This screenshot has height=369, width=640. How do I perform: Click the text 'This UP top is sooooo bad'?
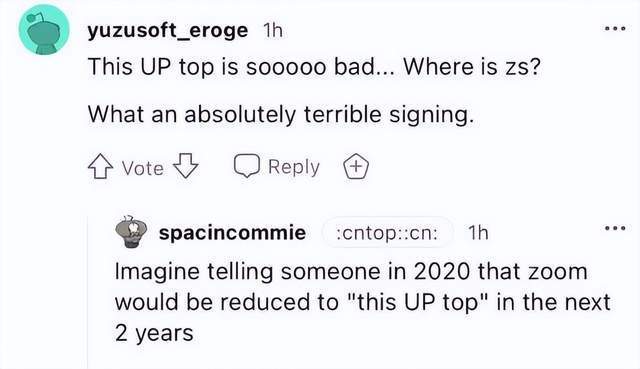(x=231, y=67)
